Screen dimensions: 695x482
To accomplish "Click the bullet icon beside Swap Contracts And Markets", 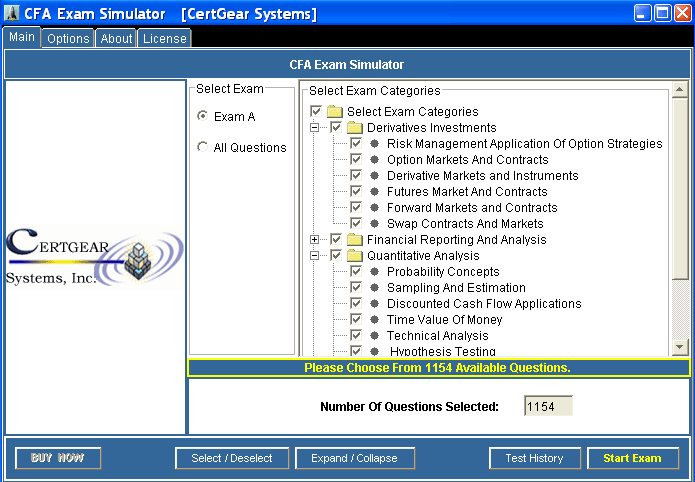I will tap(375, 223).
